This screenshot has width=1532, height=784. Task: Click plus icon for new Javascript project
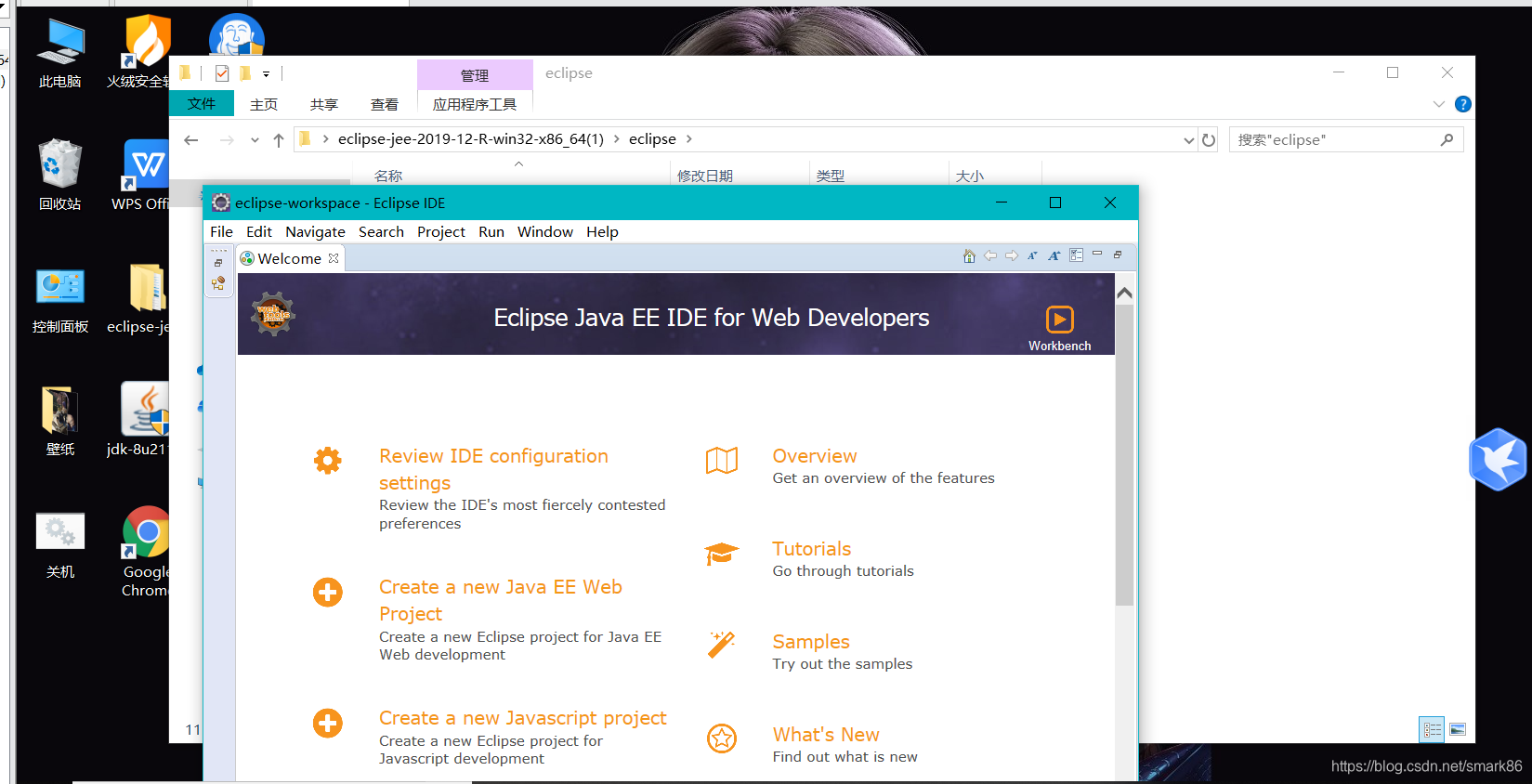point(327,723)
